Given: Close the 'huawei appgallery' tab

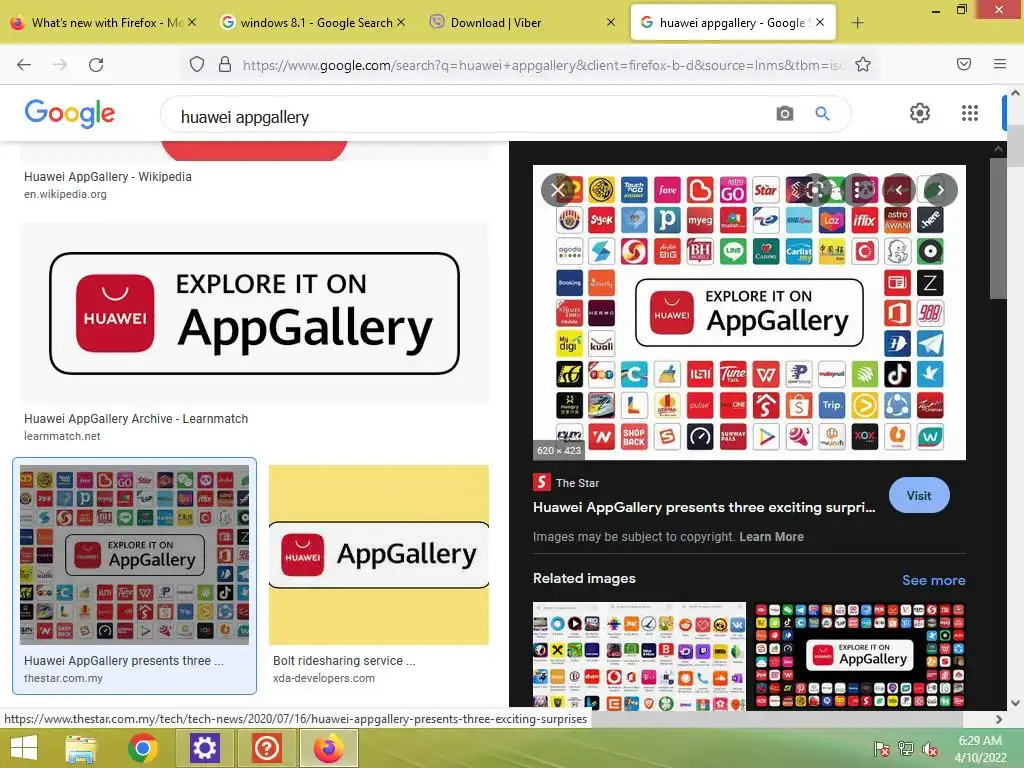Looking at the screenshot, I should 820,22.
